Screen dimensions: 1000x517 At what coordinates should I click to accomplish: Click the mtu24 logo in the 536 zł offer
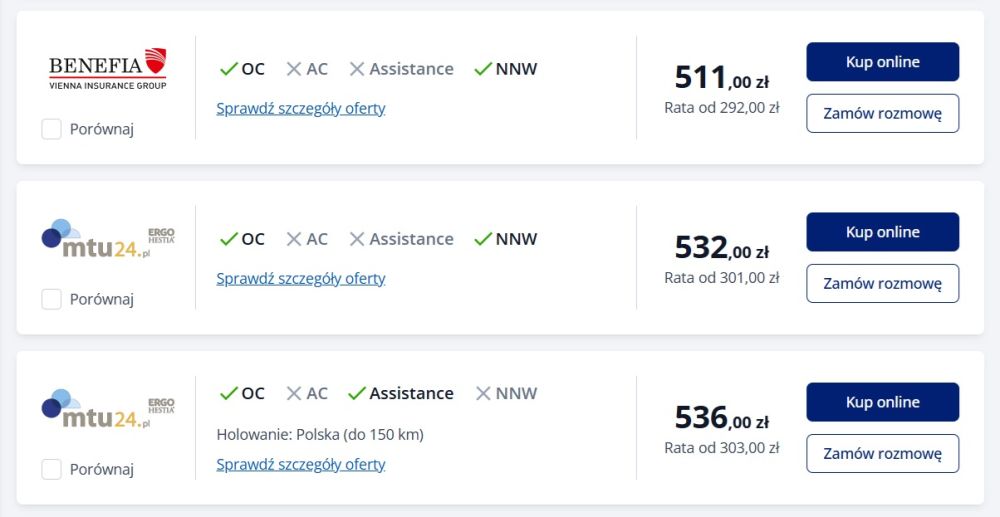(x=108, y=408)
